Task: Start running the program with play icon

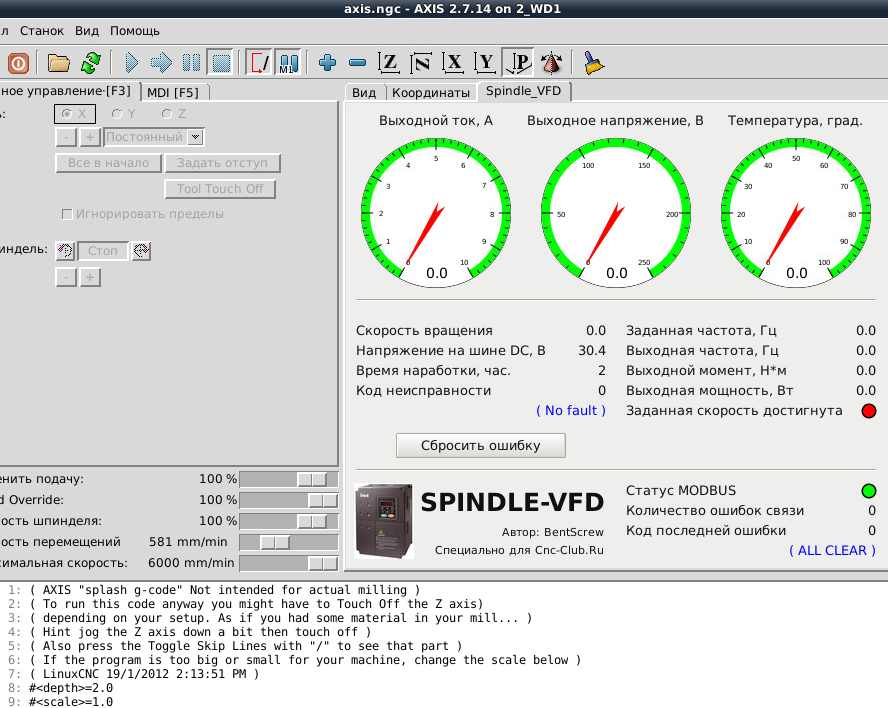Action: pos(131,62)
